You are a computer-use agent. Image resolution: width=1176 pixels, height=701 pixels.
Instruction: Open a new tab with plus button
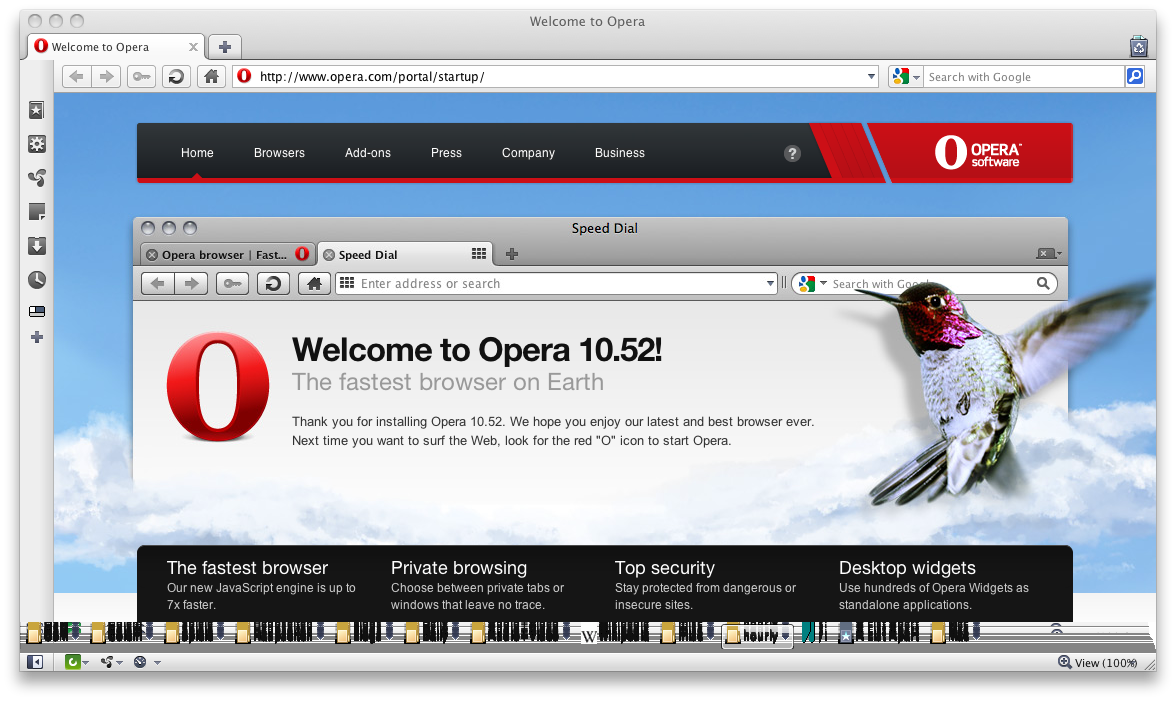click(225, 47)
